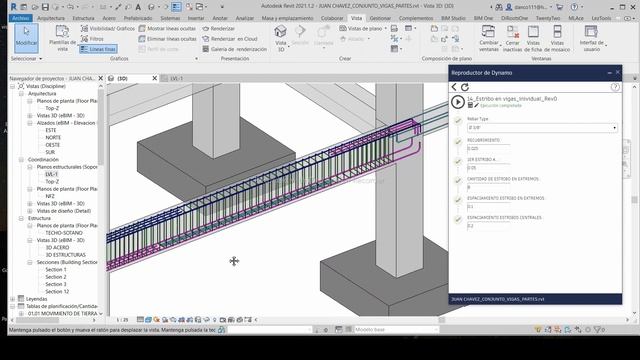Expand the Seleccionar panel dropdown
Image resolution: width=640 pixels, height=360 pixels.
[27, 59]
